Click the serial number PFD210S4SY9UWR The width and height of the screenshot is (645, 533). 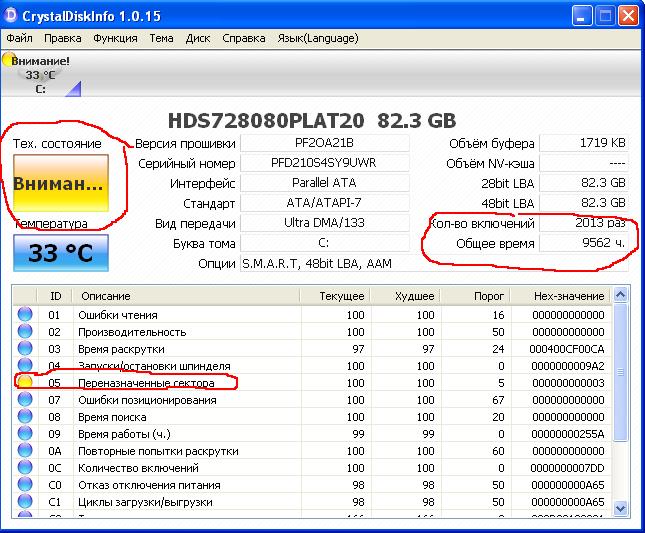pyautogui.click(x=325, y=163)
